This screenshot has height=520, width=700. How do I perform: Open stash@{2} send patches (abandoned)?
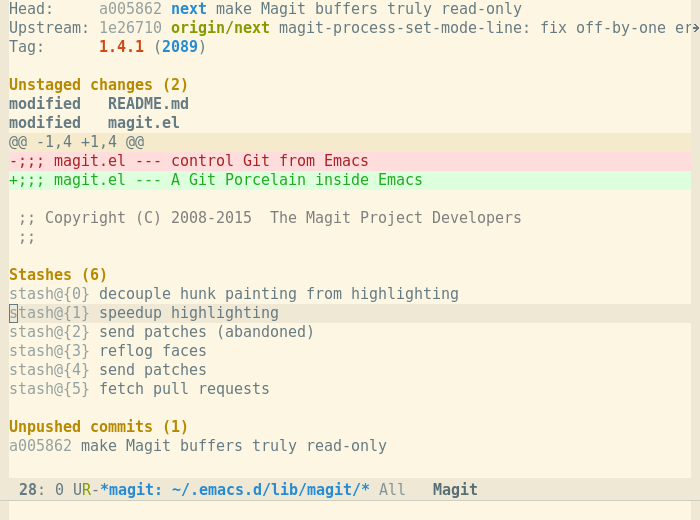pyautogui.click(x=161, y=332)
